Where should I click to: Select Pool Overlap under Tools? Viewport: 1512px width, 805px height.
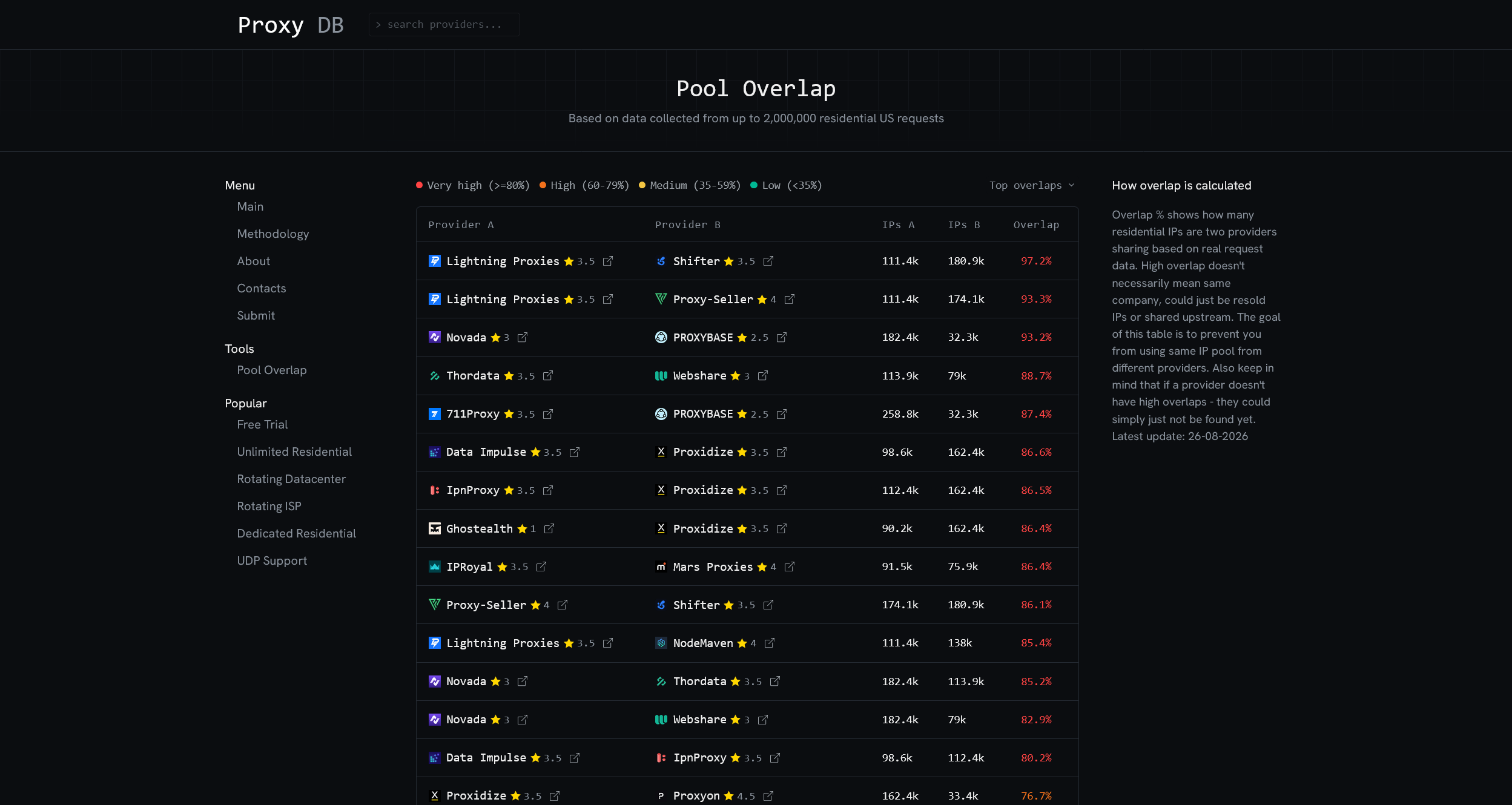pos(272,370)
